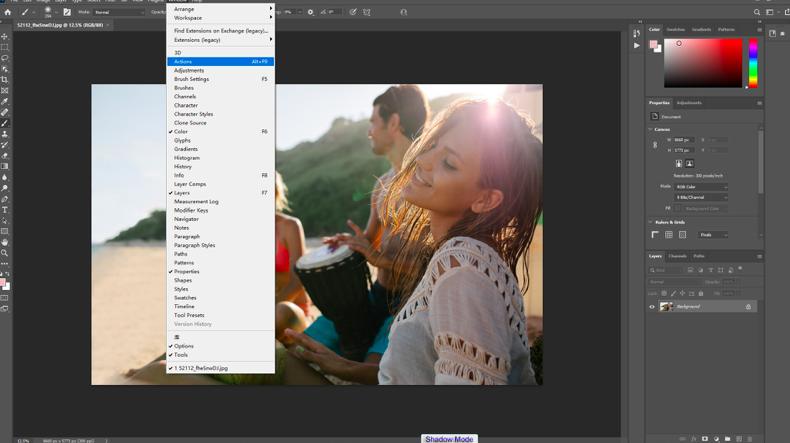Open the brush Mode dropdown in options bar
This screenshot has width=790, height=443.
[119, 12]
